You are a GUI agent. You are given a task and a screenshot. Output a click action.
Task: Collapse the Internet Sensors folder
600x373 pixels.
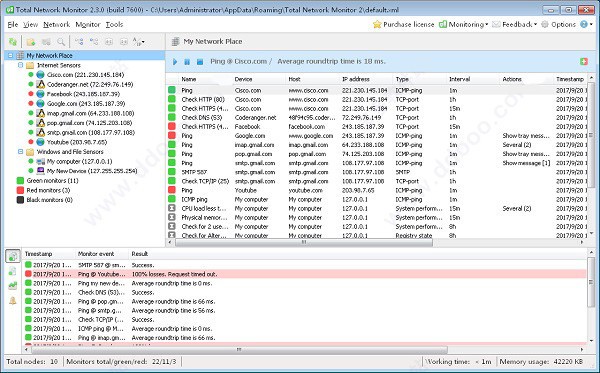[21, 65]
